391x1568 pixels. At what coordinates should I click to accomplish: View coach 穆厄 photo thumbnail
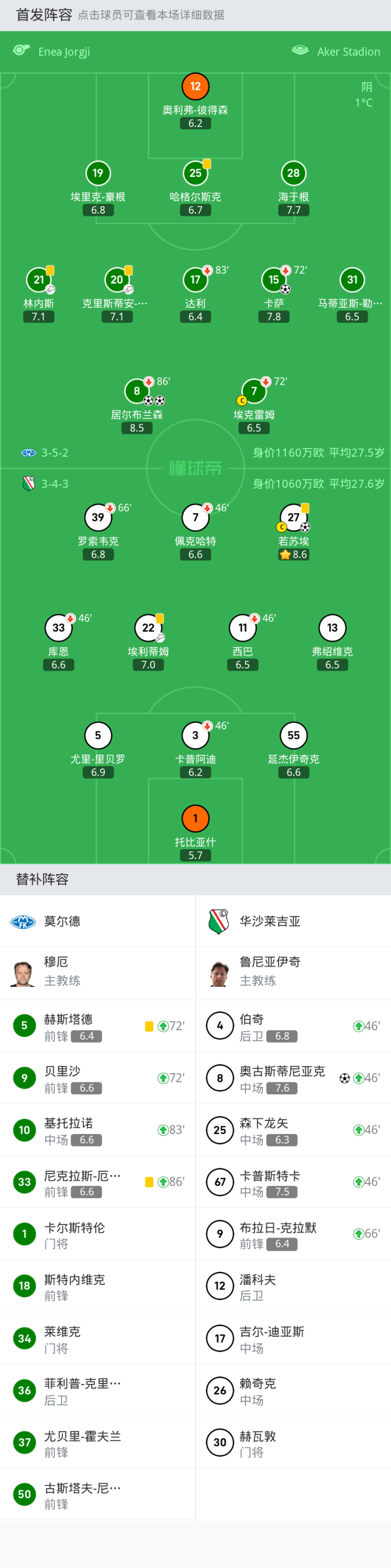coord(23,973)
